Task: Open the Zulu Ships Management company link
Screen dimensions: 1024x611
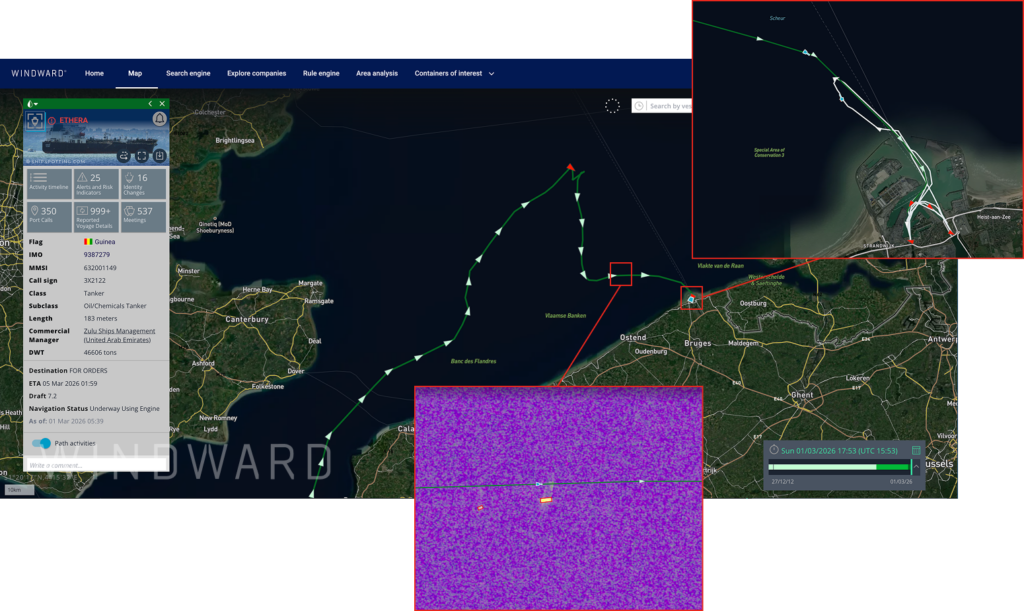Action: click(120, 331)
